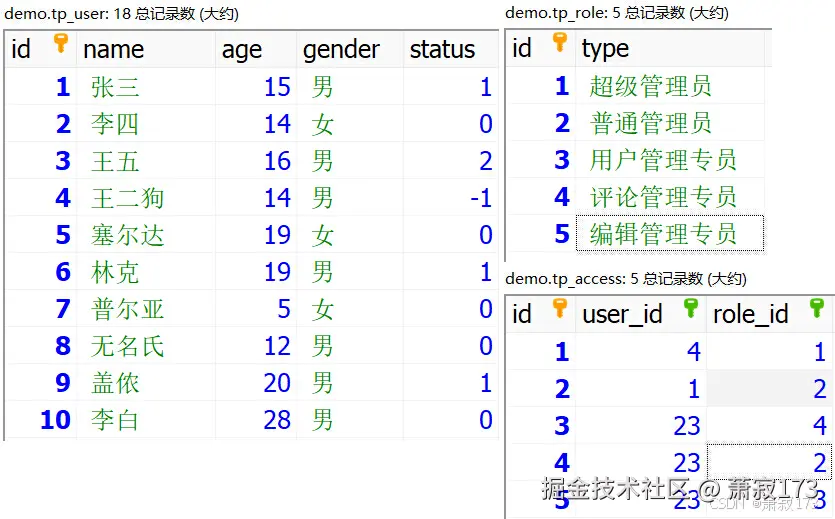Select the role type '用户管理专员'
This screenshot has width=835, height=519.
pyautogui.click(x=670, y=160)
